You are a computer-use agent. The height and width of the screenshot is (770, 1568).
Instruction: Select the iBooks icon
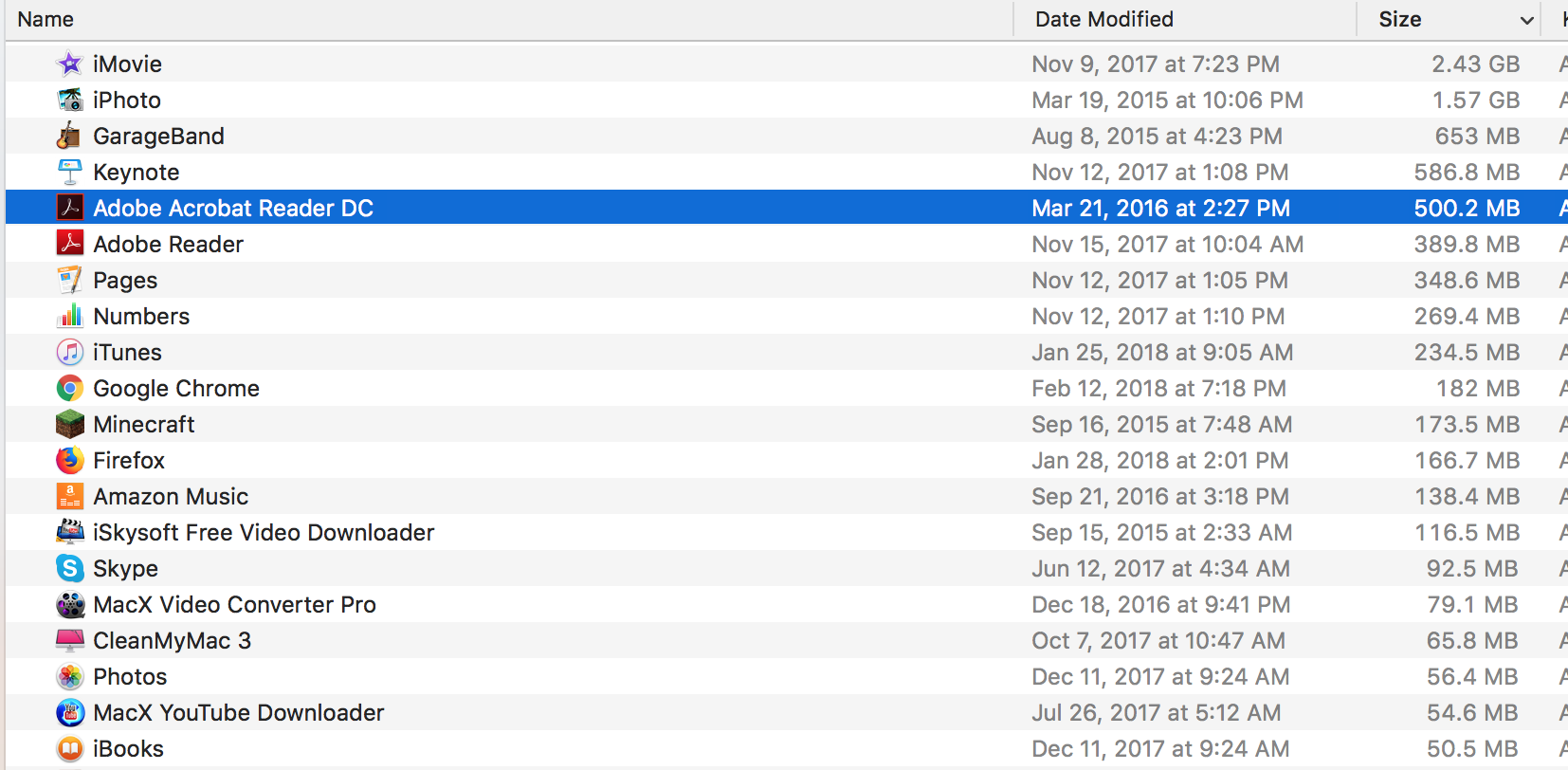(69, 748)
